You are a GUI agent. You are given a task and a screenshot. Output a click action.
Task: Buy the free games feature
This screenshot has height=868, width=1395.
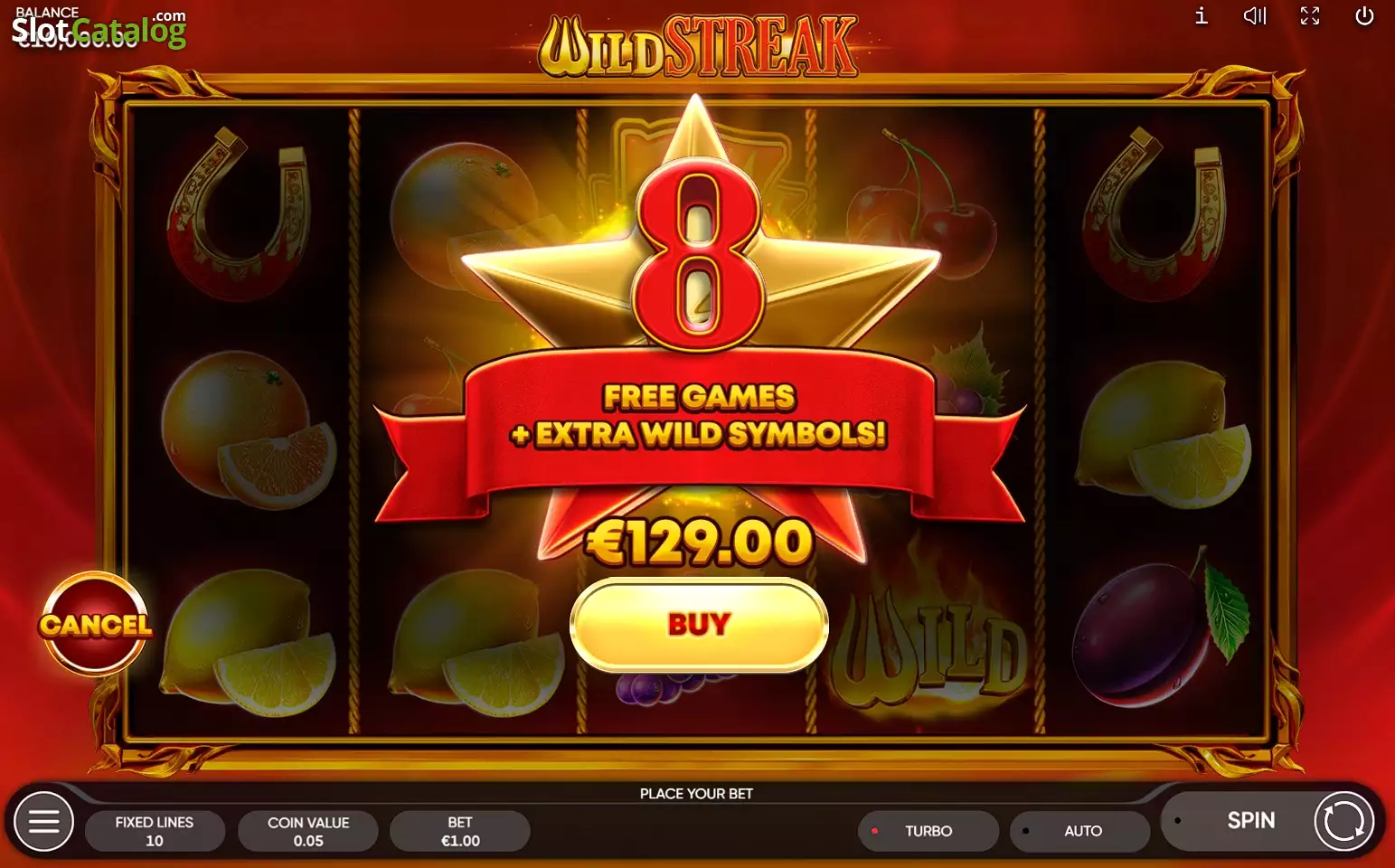[x=699, y=625]
